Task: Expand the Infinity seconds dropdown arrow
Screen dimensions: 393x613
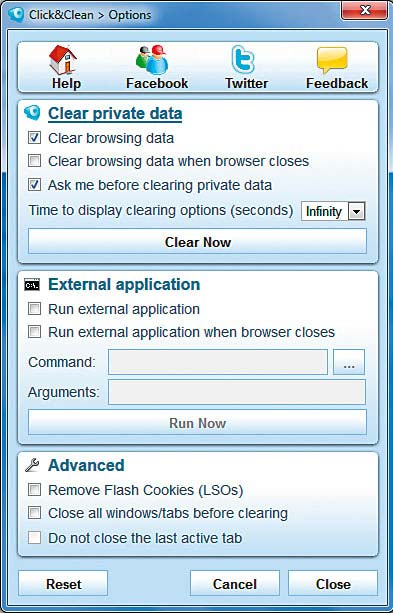Action: pos(356,212)
